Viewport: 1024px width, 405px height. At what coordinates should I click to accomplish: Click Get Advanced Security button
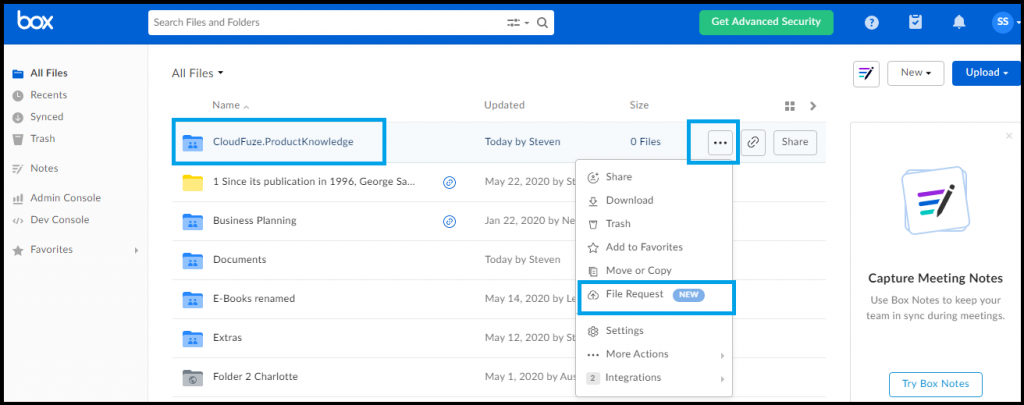766,22
